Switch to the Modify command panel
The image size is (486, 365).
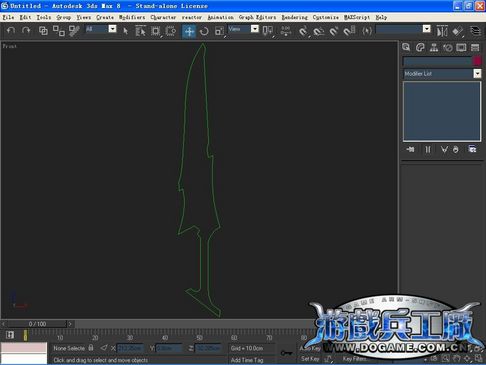[420, 47]
